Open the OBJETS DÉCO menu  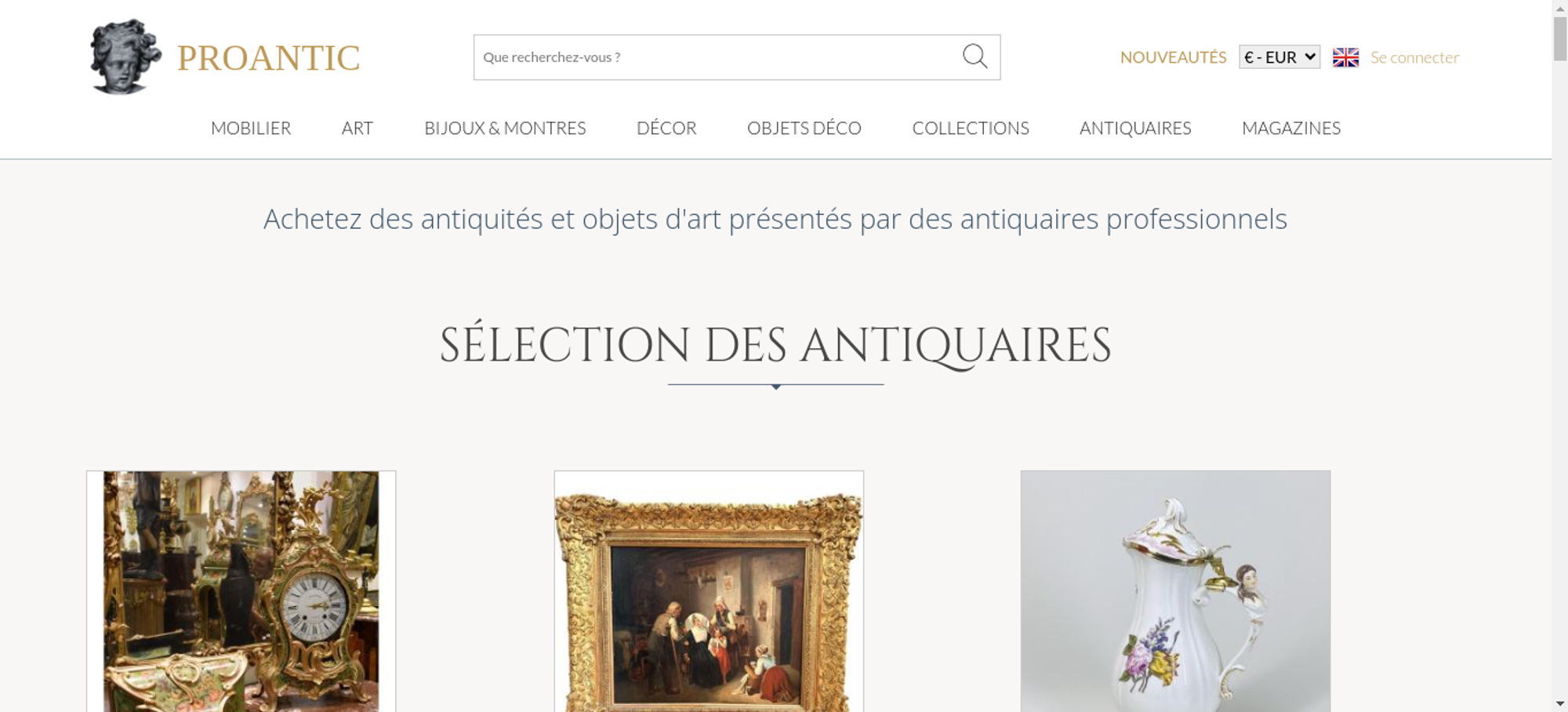[804, 128]
